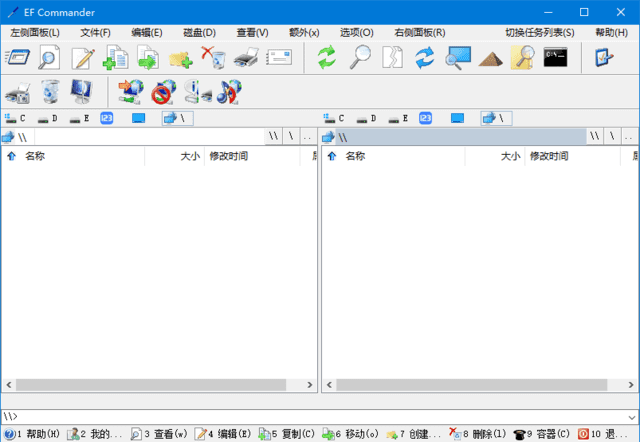Viewport: 640px width, 442px height.
Task: Click the 3 查看(w) function key button
Action: pyautogui.click(x=159, y=434)
